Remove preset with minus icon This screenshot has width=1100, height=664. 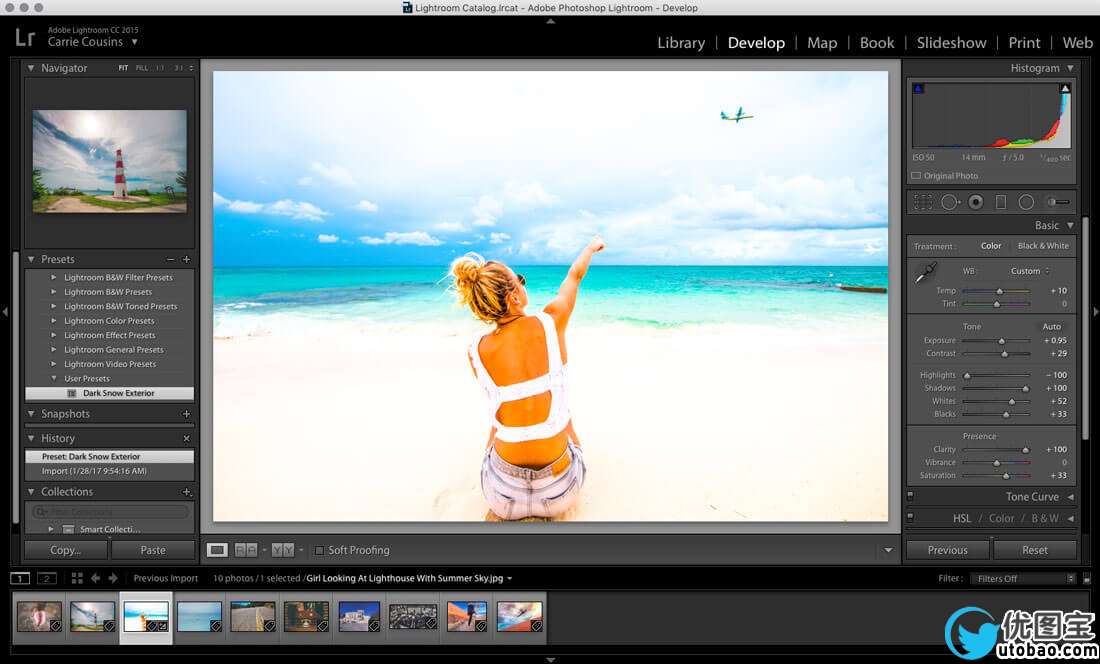pyautogui.click(x=170, y=259)
